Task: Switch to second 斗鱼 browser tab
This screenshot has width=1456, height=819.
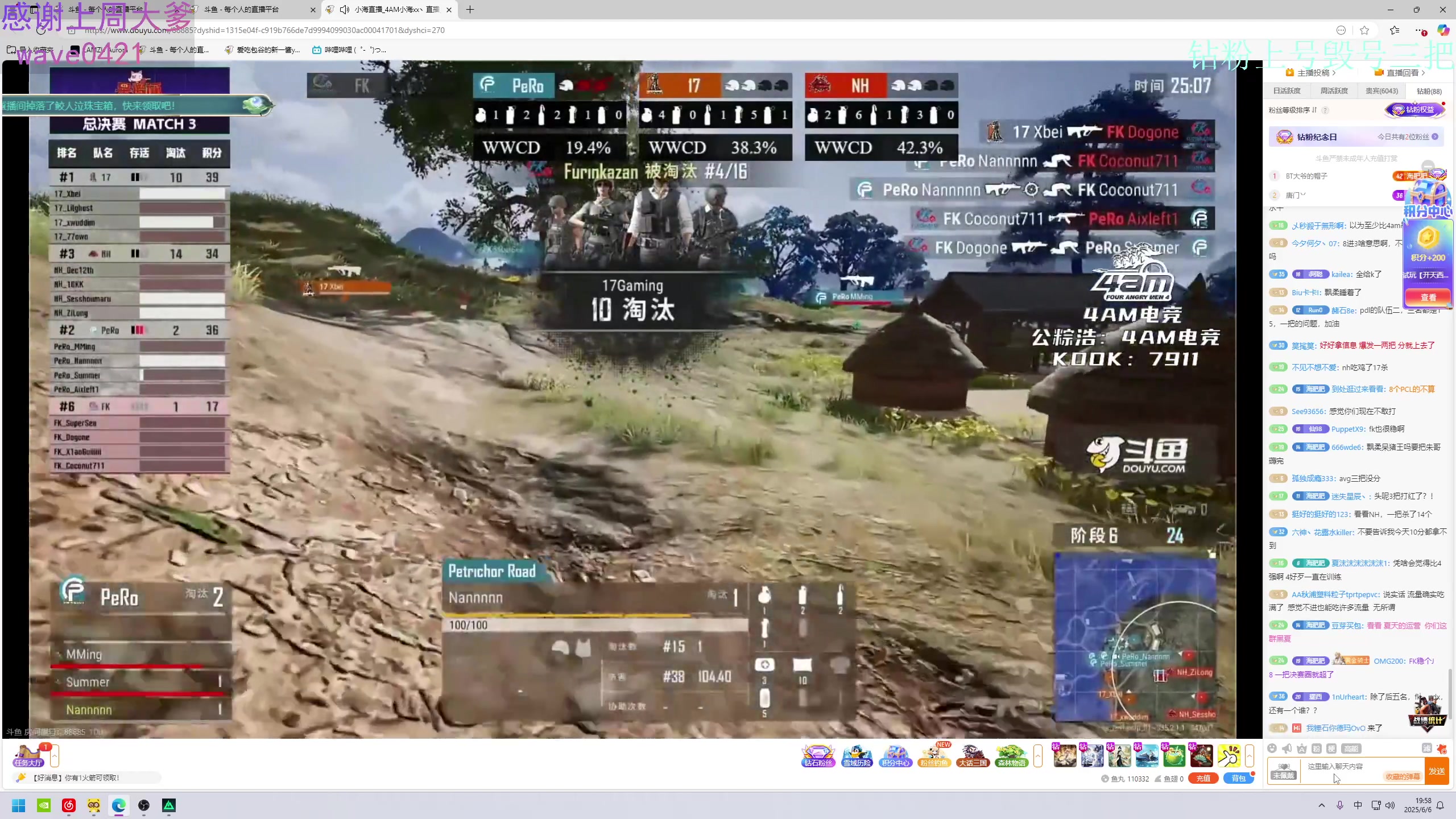Action: [253, 10]
